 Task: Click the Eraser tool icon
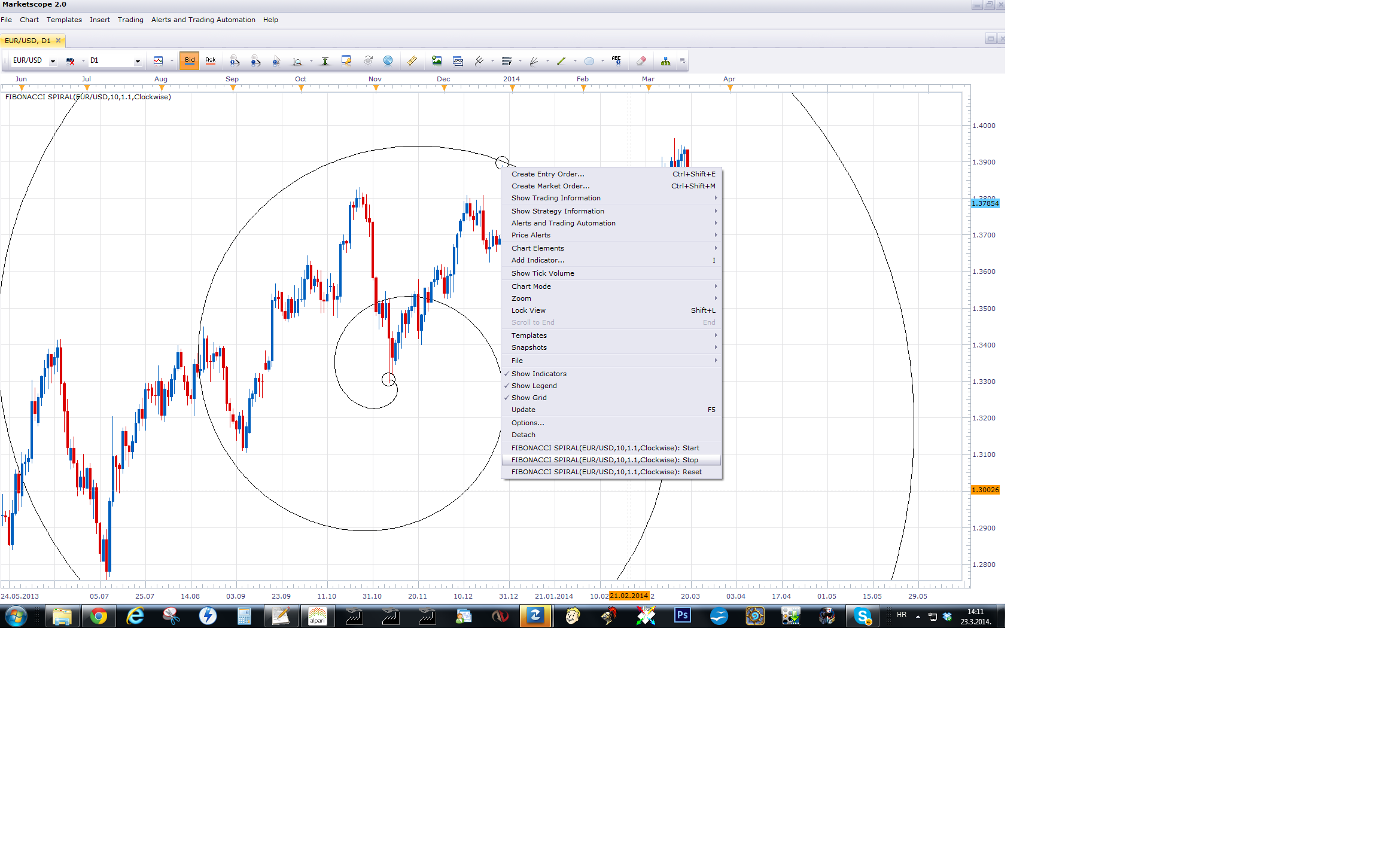tap(641, 60)
